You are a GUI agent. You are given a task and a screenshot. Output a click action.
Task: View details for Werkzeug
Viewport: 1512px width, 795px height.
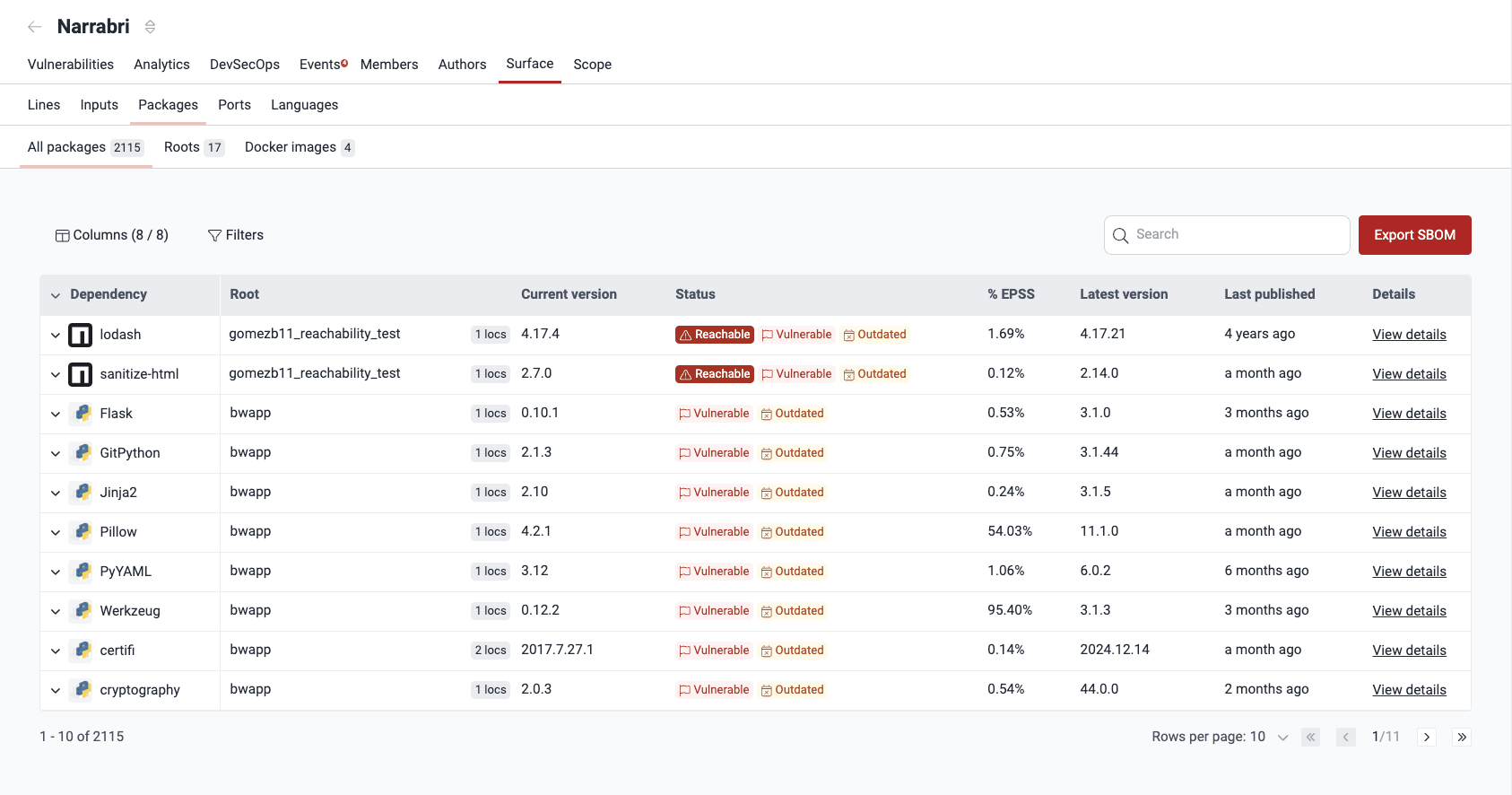[1409, 611]
